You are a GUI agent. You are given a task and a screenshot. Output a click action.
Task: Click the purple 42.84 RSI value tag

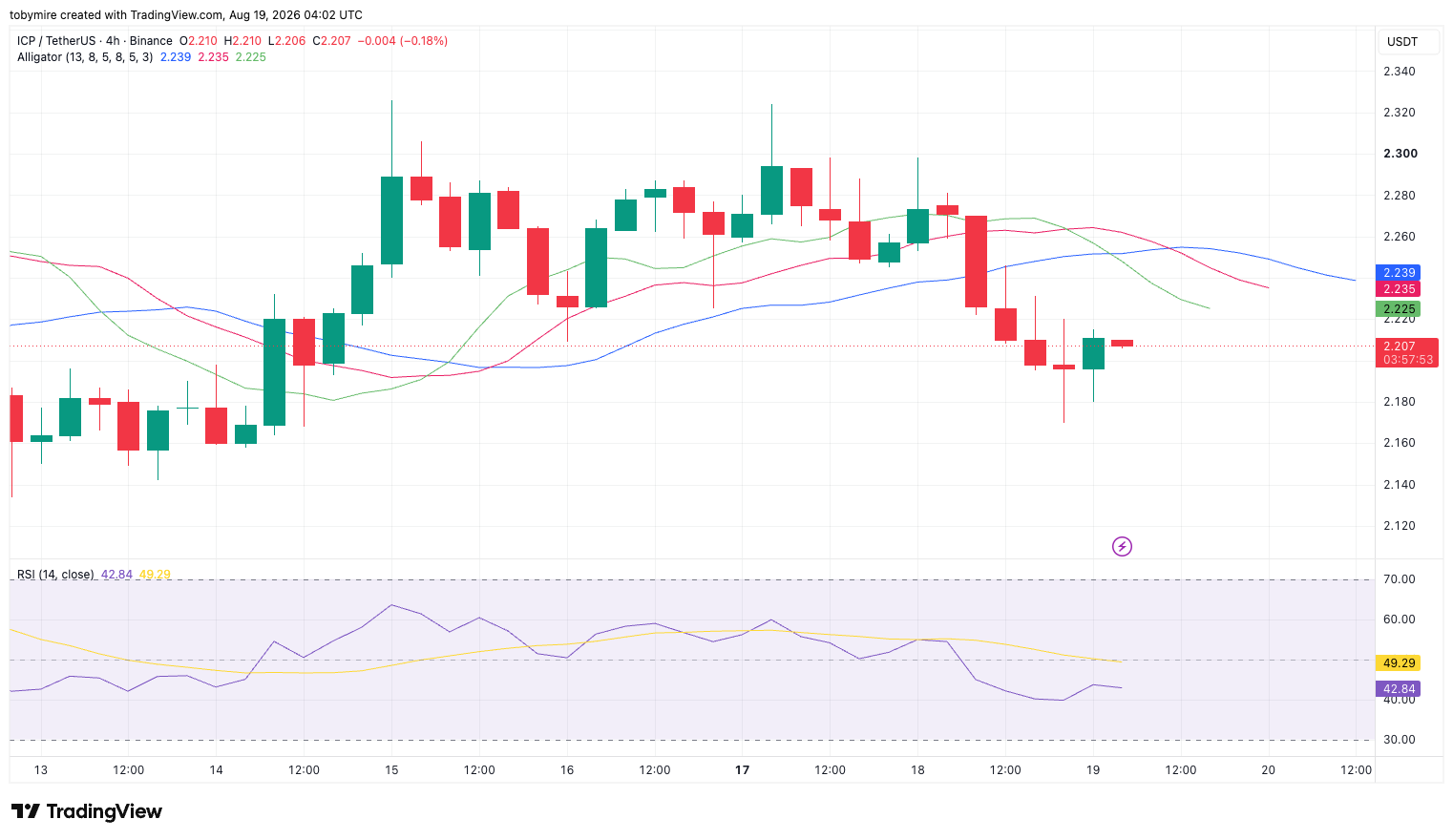pos(1397,689)
